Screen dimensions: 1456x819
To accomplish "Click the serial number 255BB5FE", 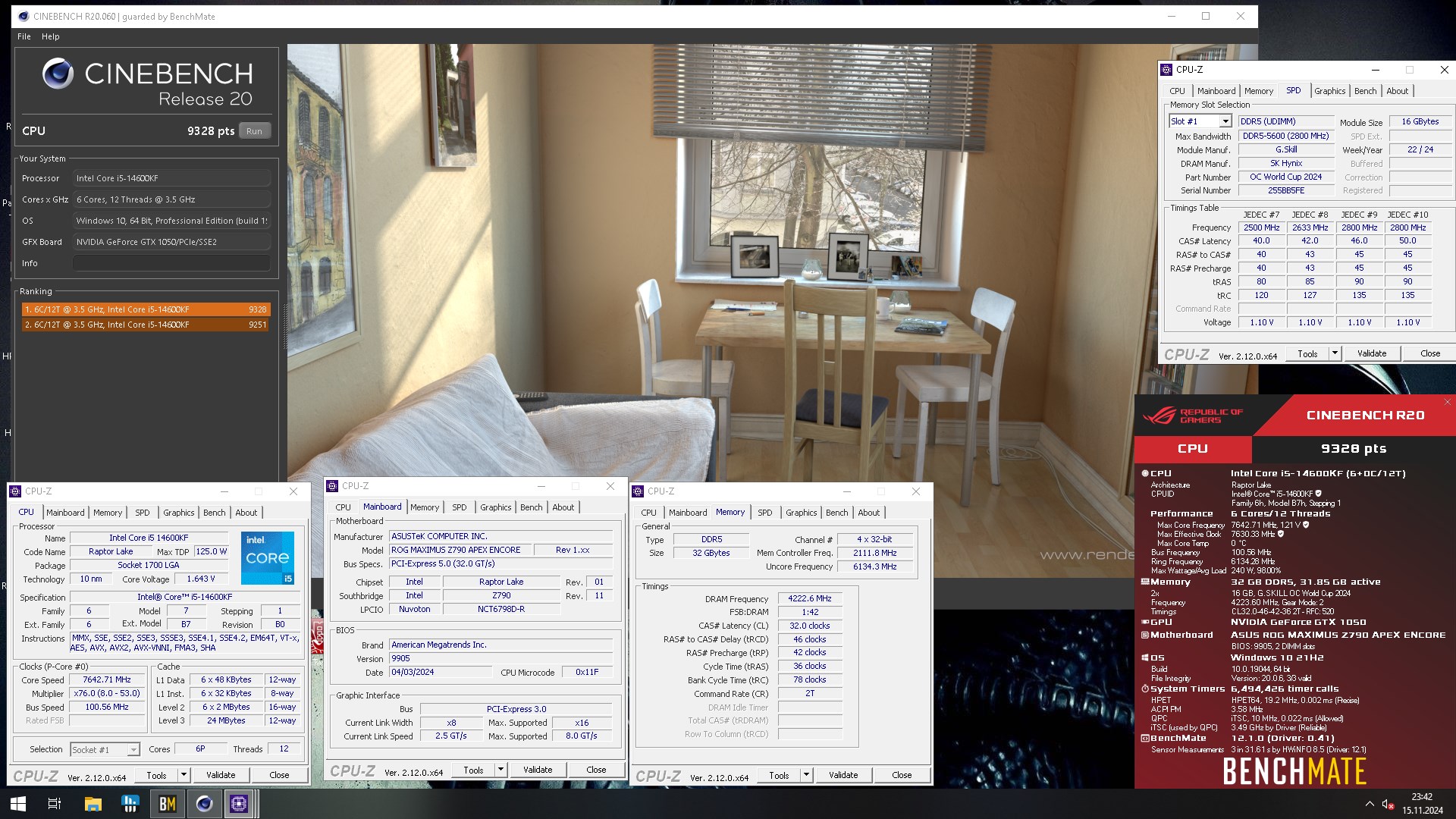I will point(1285,190).
